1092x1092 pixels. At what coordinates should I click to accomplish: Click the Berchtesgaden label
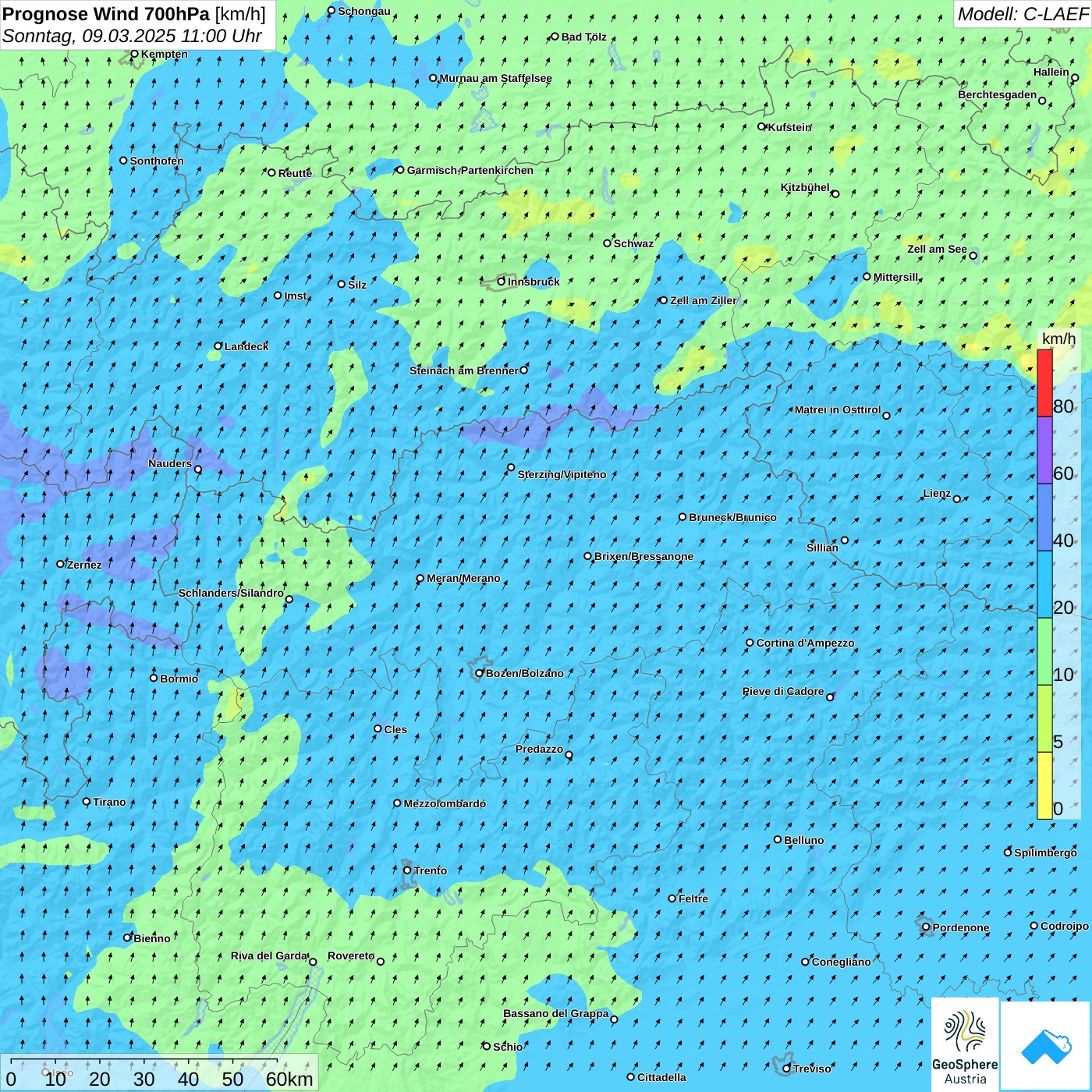998,94
